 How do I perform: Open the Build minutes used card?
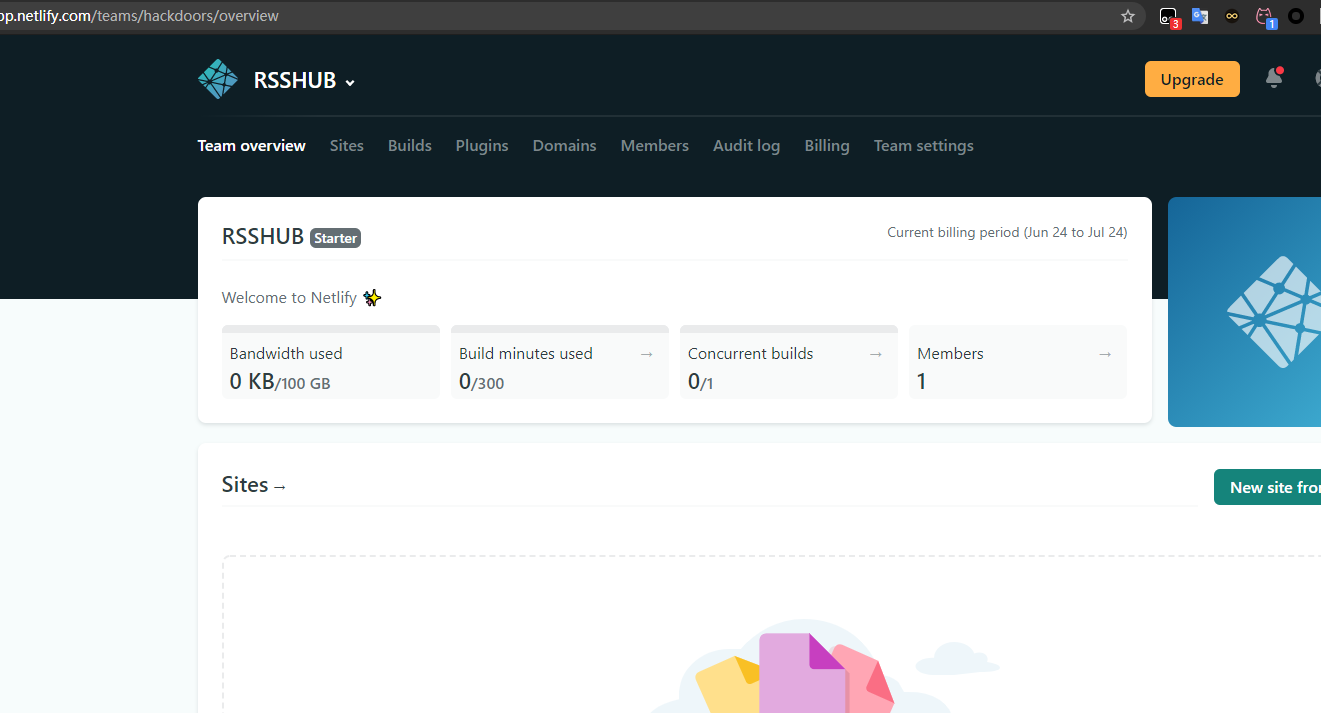tap(560, 362)
